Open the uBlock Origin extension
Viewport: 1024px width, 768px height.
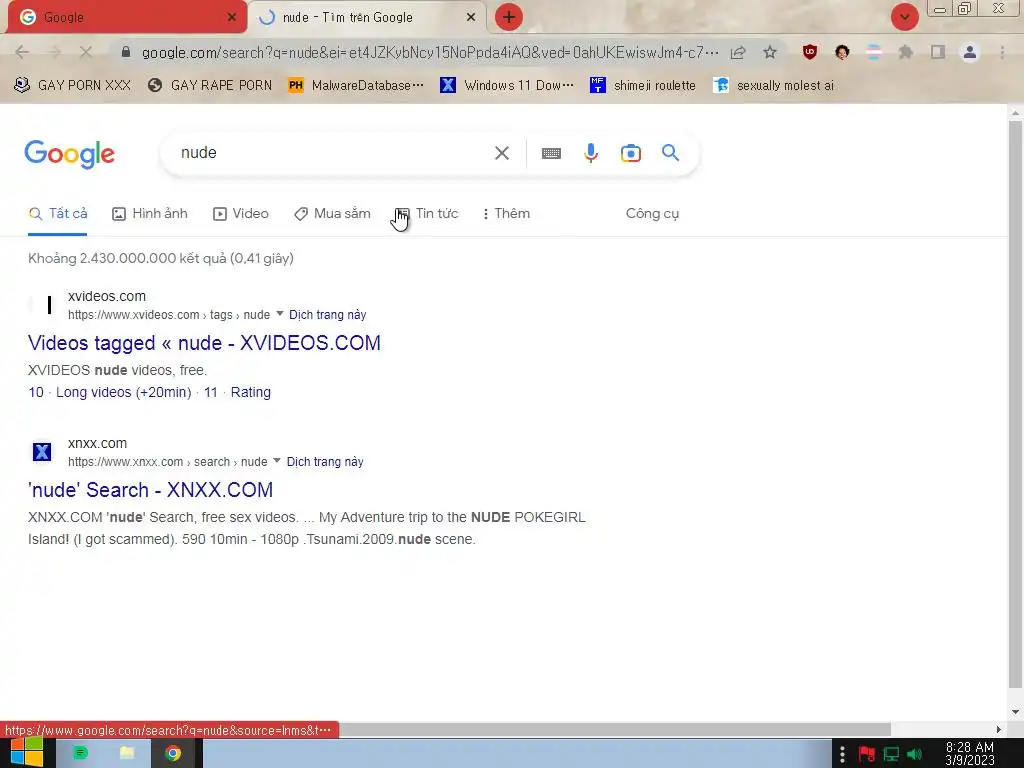(x=810, y=52)
